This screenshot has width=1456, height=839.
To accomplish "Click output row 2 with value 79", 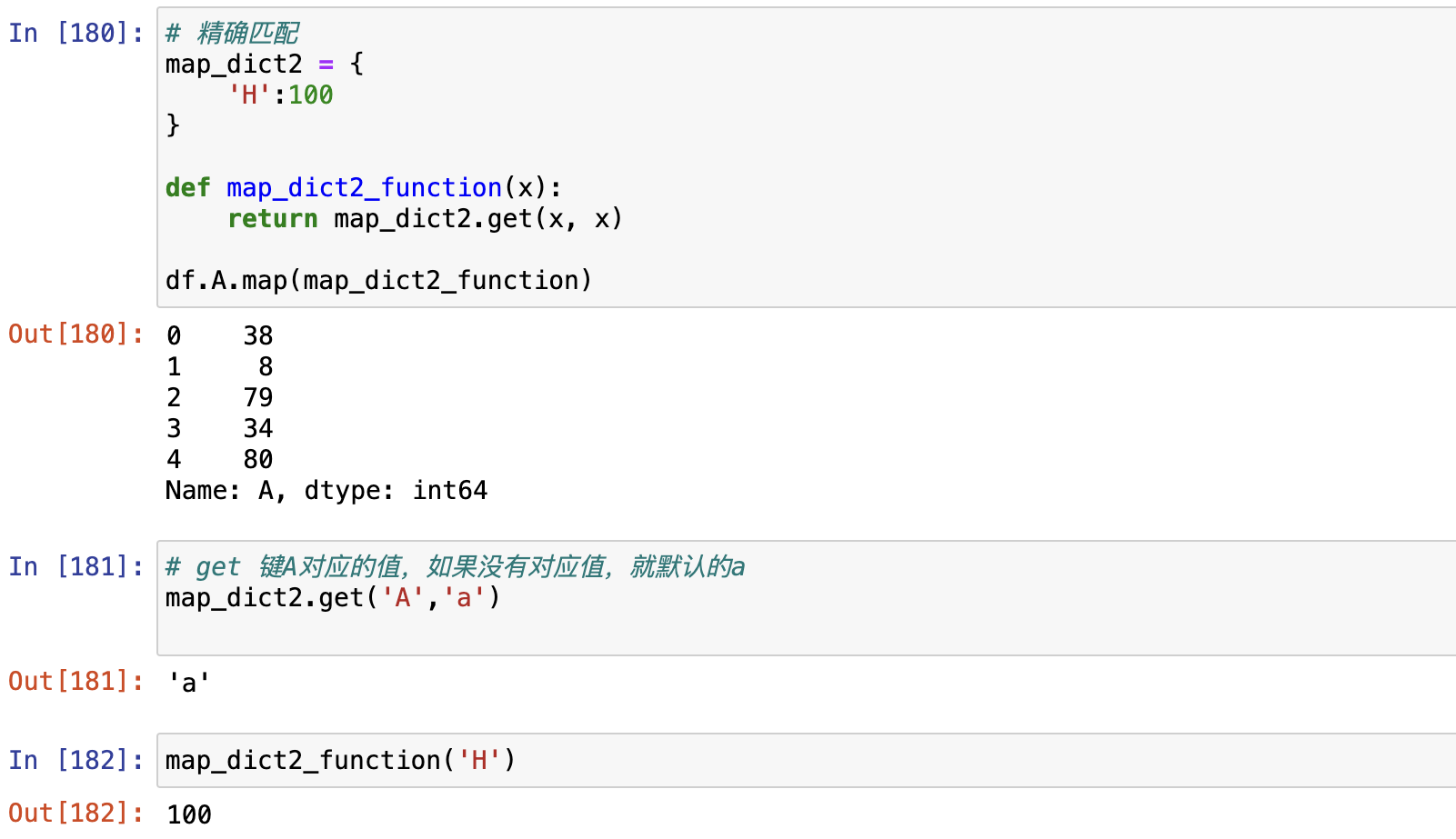I will [219, 398].
